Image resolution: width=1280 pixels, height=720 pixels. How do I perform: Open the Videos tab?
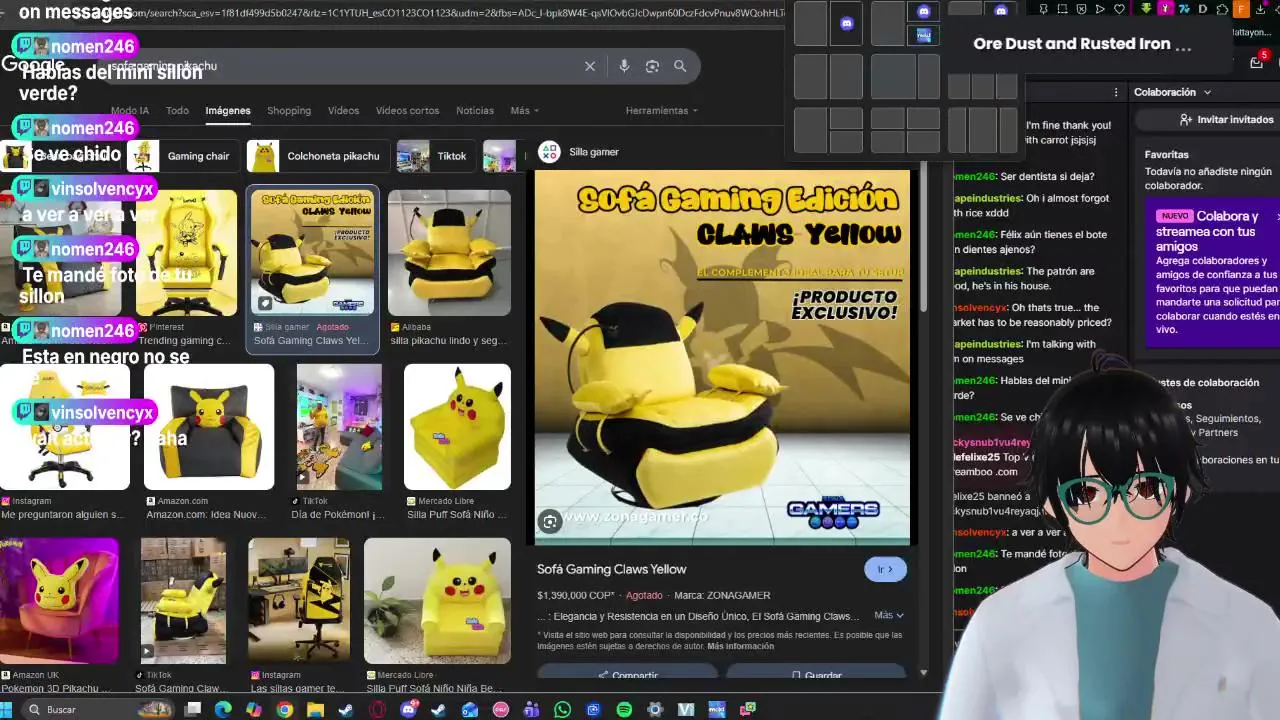tap(343, 111)
